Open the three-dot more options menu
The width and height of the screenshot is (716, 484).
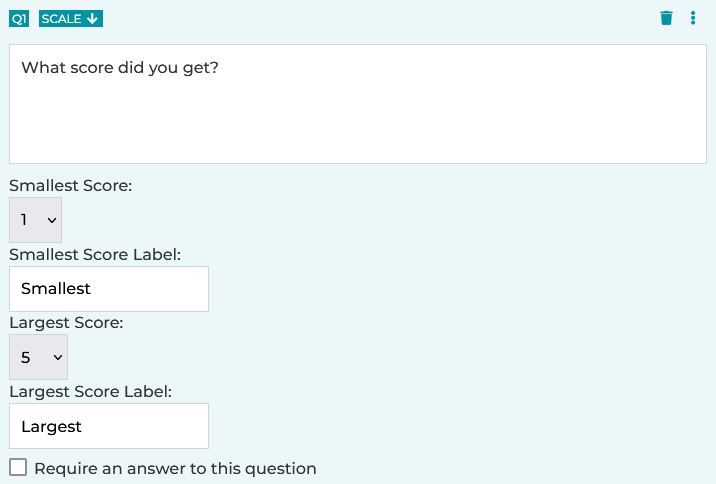tap(693, 18)
